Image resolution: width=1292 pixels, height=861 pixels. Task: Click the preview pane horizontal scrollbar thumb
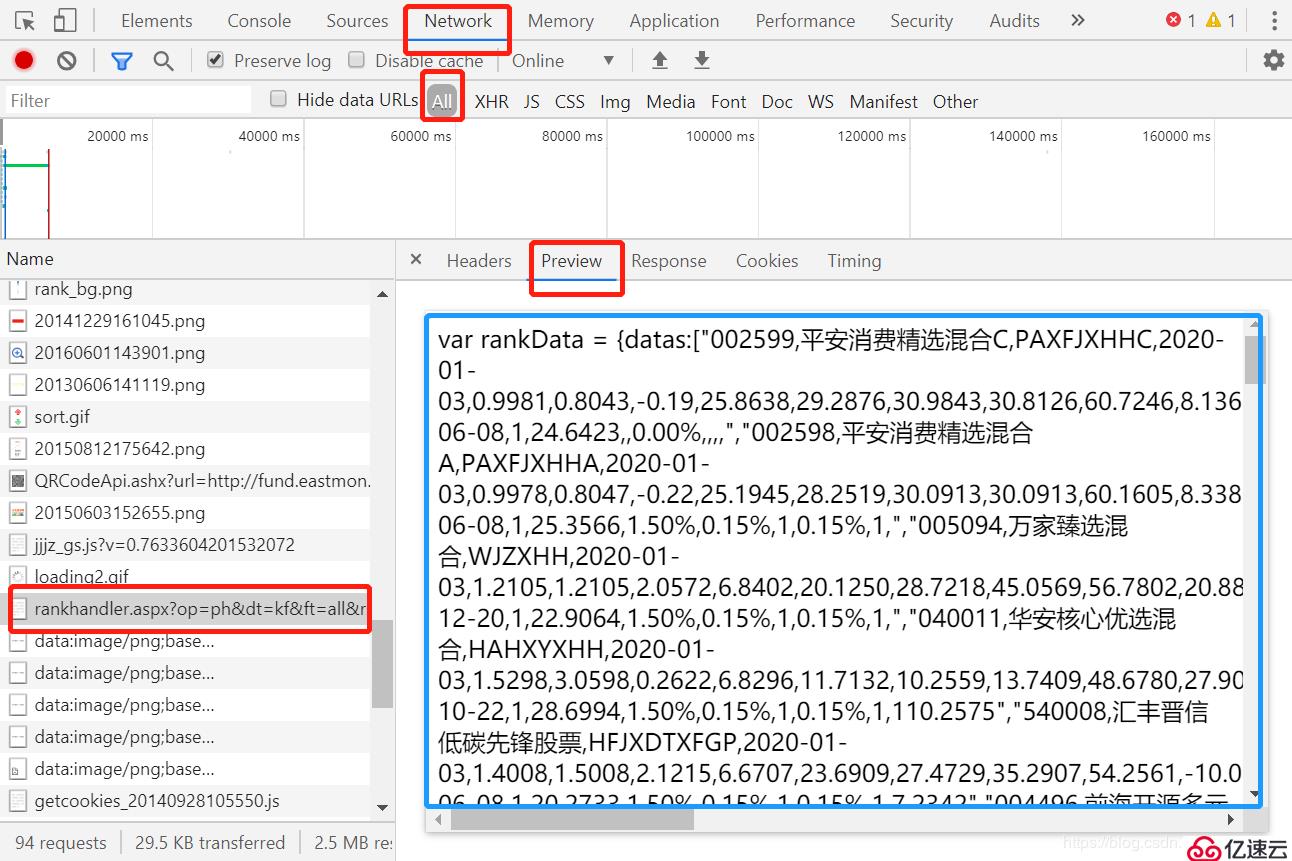[572, 819]
